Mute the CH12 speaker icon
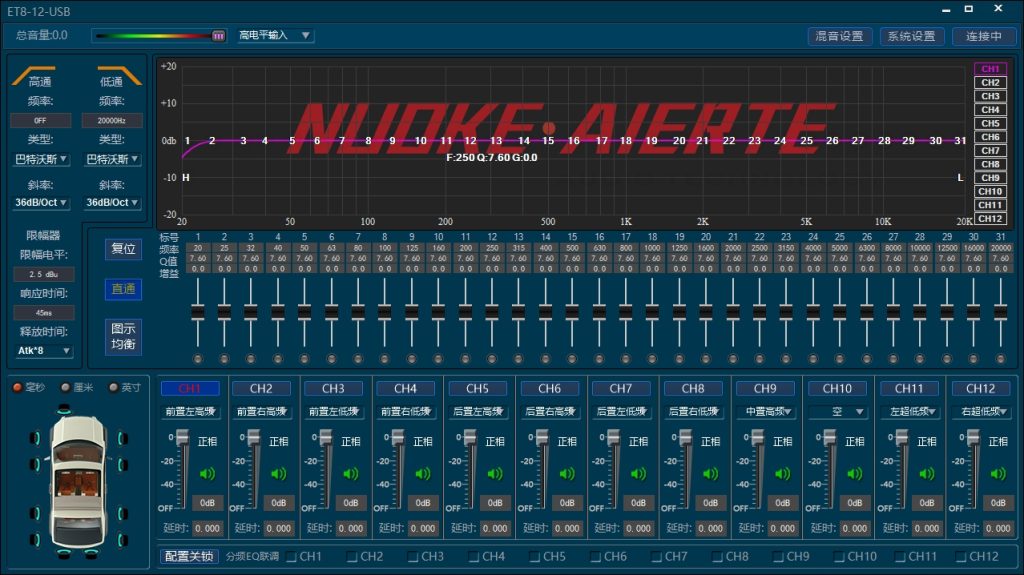The image size is (1024, 575). [x=999, y=474]
